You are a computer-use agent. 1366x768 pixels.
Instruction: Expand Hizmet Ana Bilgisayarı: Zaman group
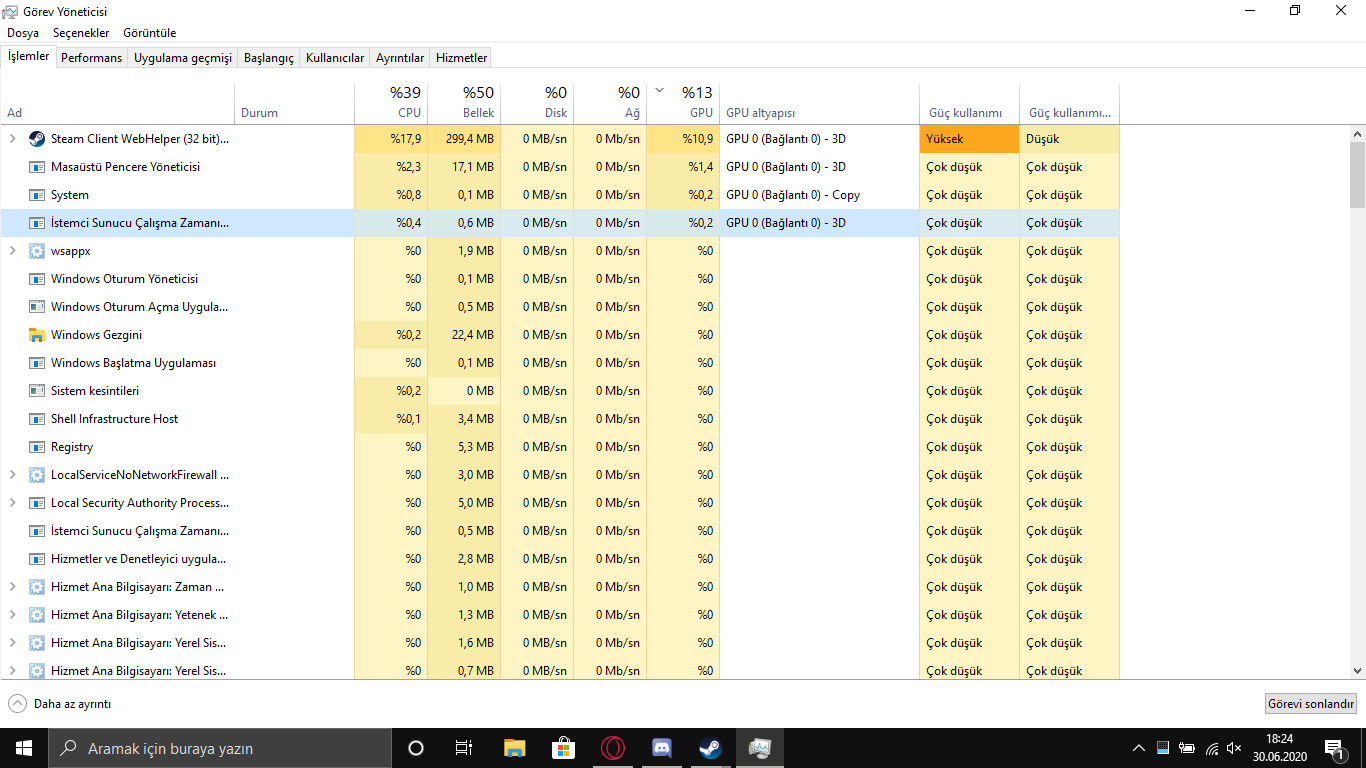(12, 587)
